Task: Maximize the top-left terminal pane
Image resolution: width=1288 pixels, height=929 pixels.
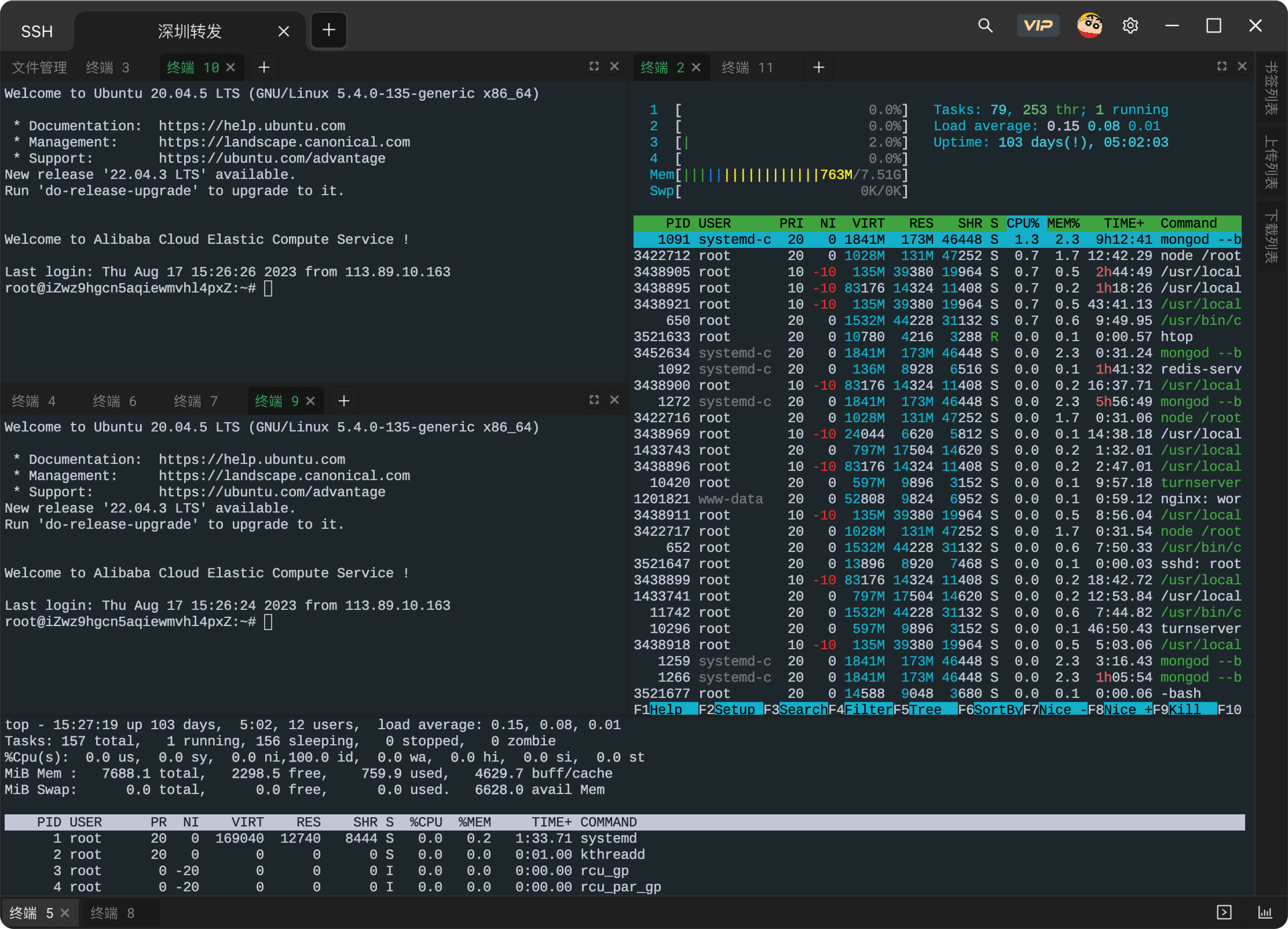Action: [x=594, y=67]
